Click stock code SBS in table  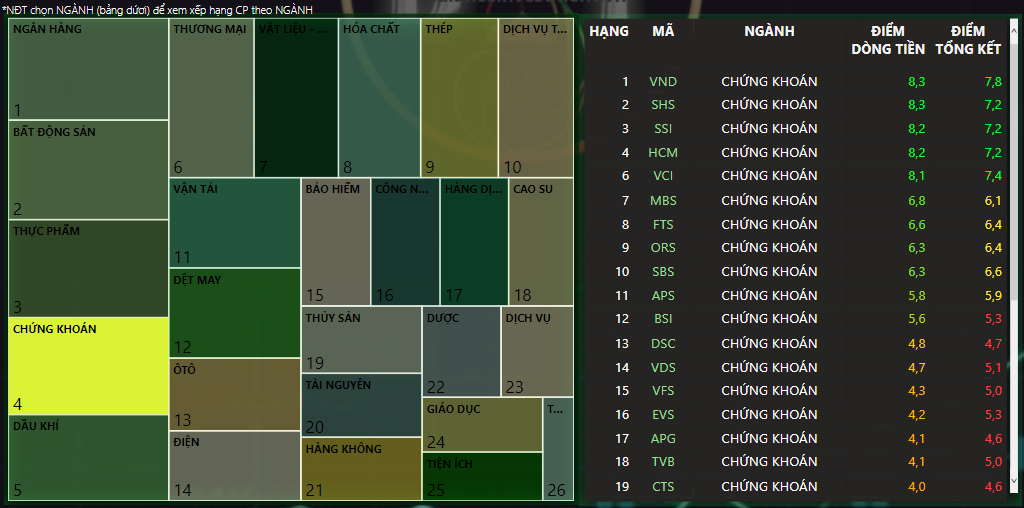(663, 272)
